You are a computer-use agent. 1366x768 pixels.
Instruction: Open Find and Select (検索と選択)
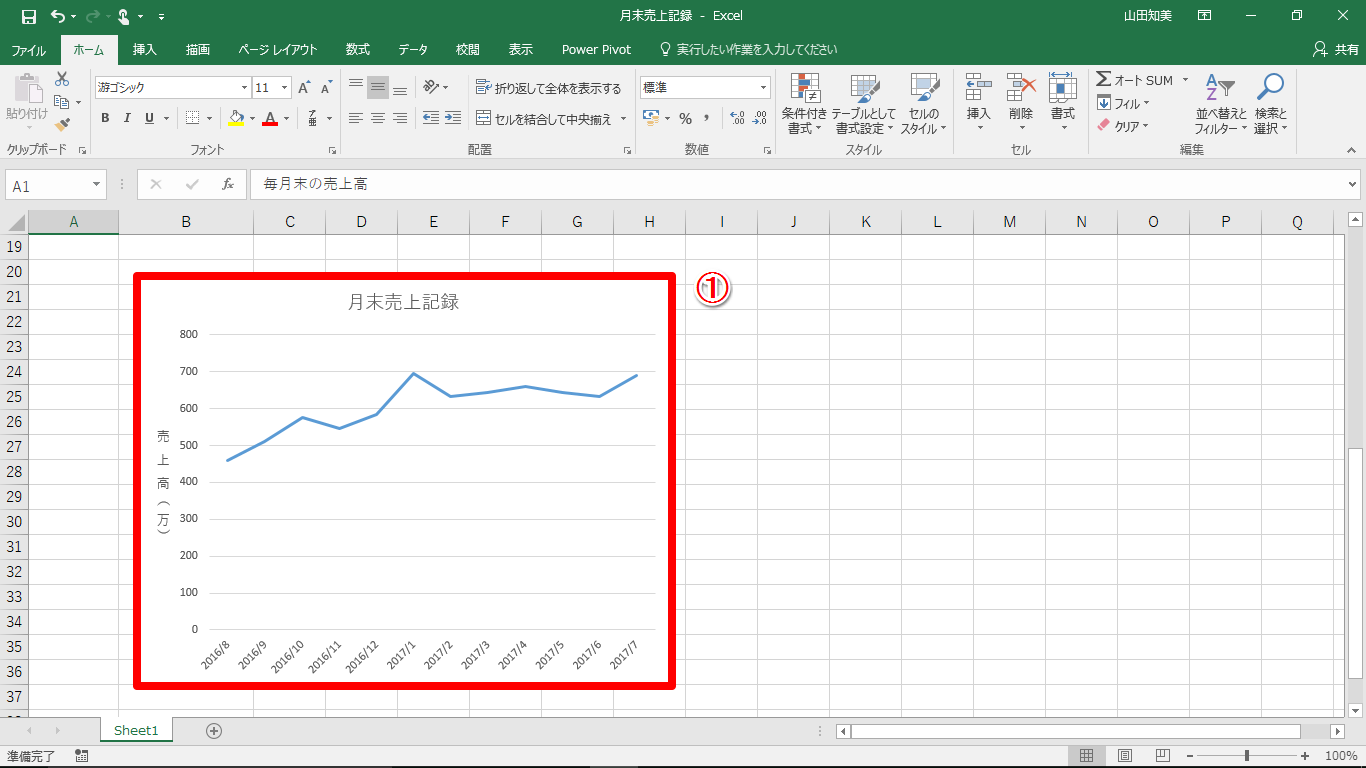pyautogui.click(x=1270, y=104)
